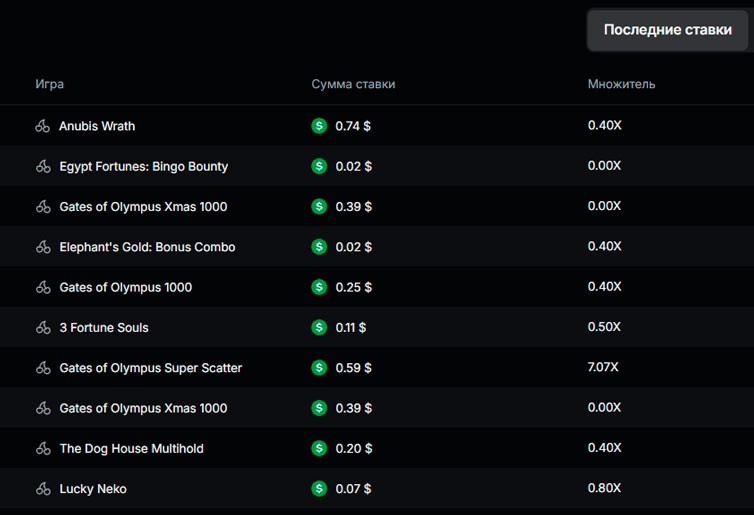Click the green dollar icon beside 0.74 $
This screenshot has width=754, height=515.
coord(319,126)
